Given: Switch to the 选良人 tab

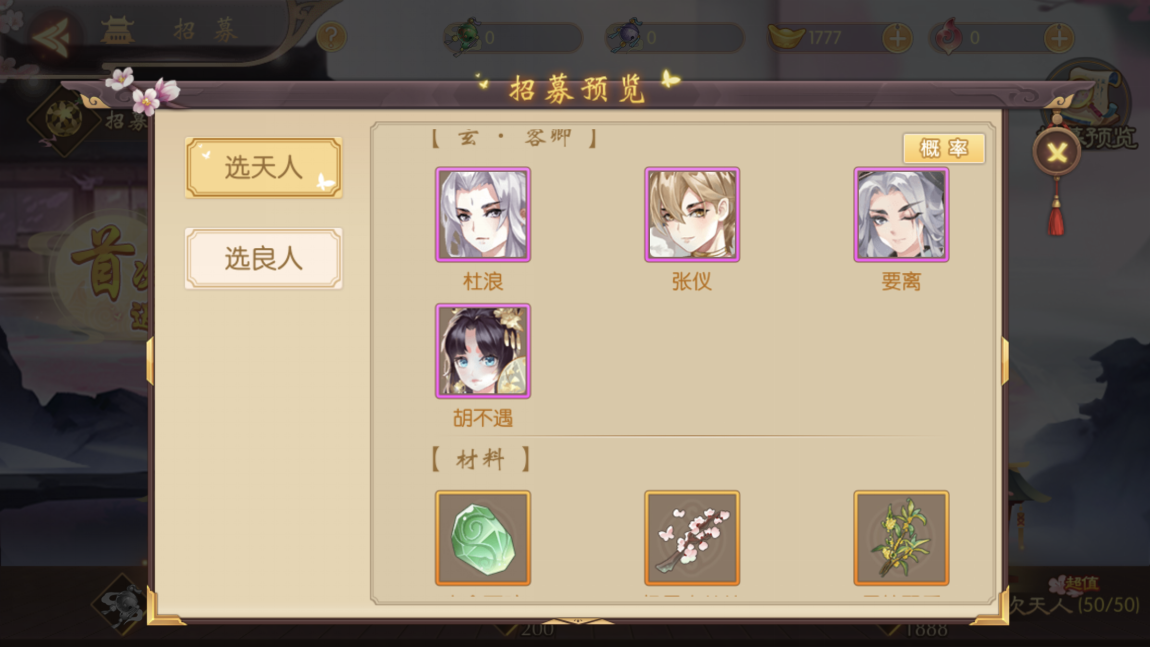Looking at the screenshot, I should pyautogui.click(x=263, y=258).
